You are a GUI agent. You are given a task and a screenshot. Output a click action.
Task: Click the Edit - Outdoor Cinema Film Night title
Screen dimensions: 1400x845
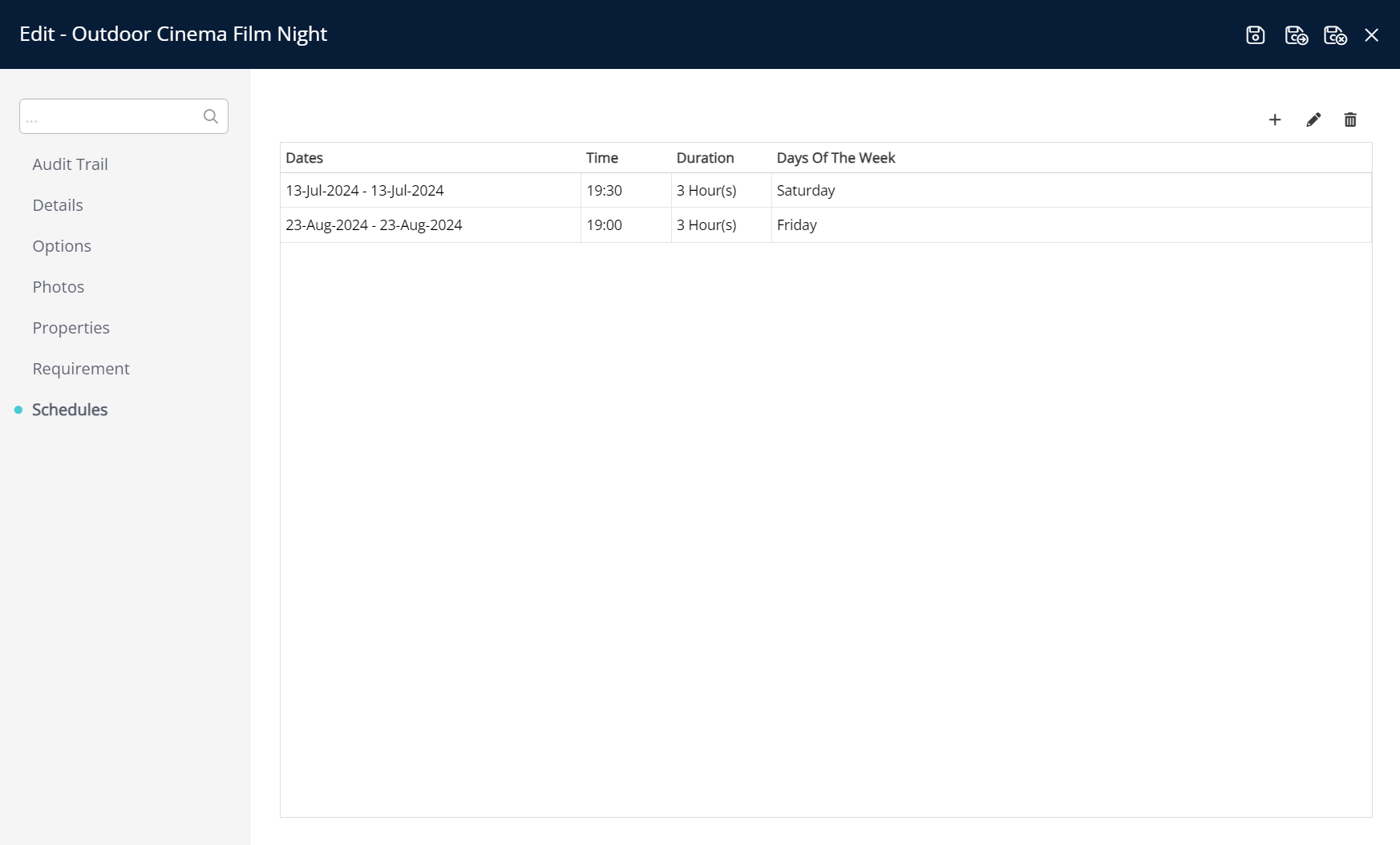[x=173, y=34]
